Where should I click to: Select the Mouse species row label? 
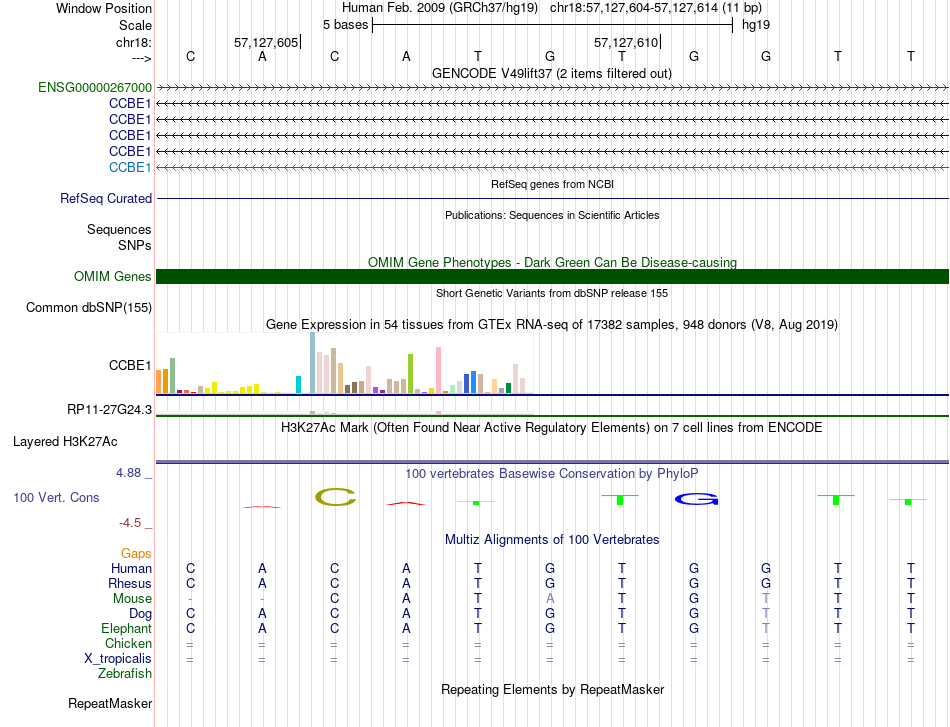point(133,599)
